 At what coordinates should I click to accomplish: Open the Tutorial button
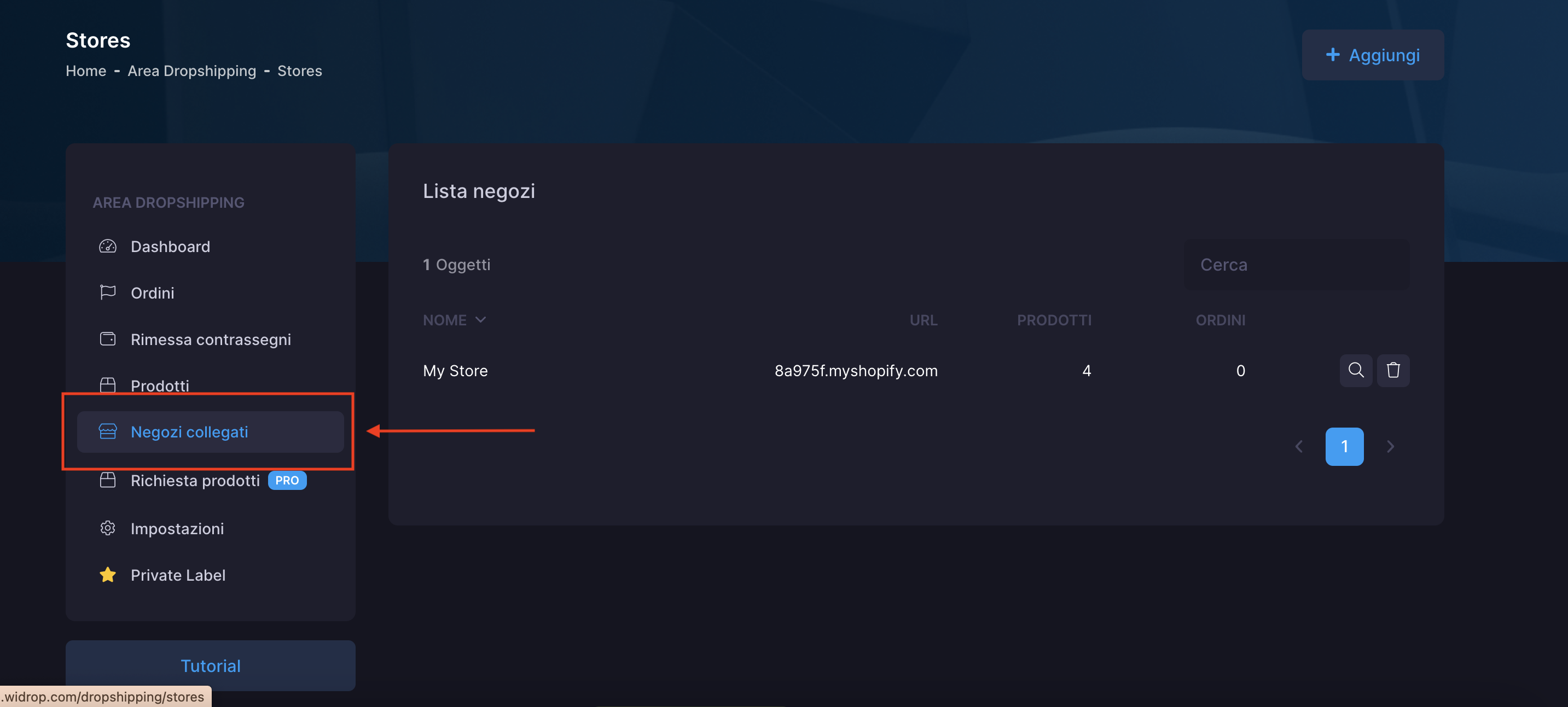coord(210,665)
